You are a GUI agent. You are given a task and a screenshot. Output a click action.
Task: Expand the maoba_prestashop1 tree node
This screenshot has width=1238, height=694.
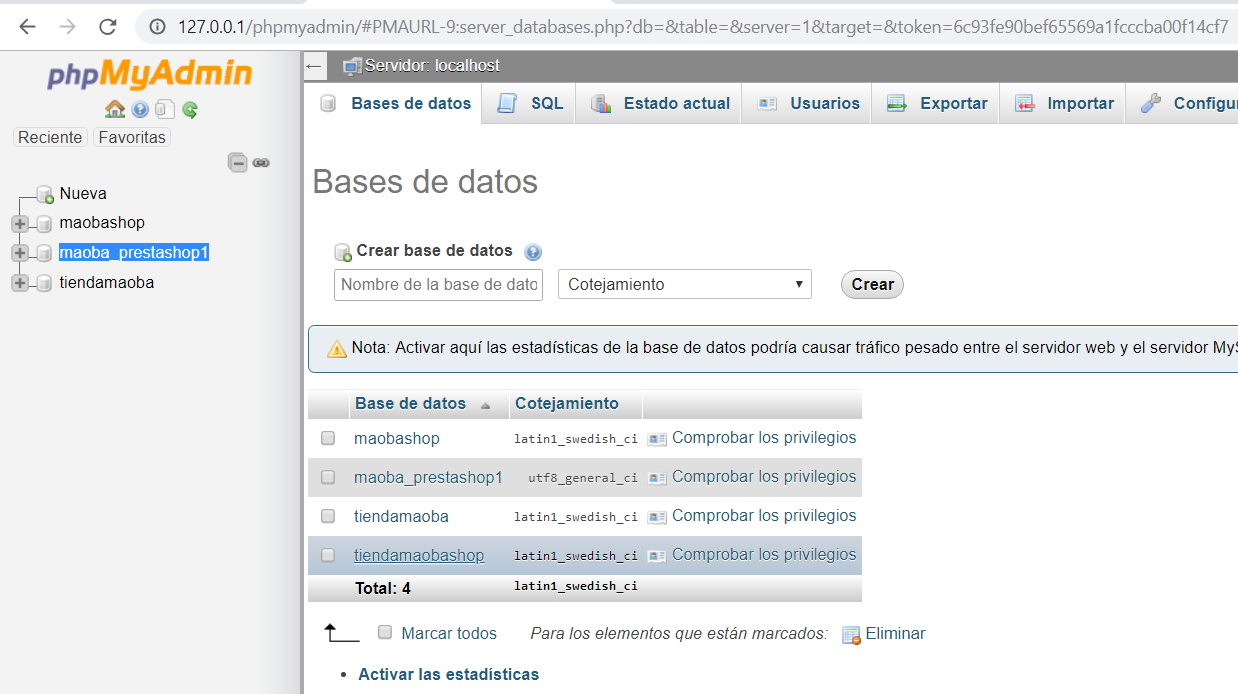point(20,253)
